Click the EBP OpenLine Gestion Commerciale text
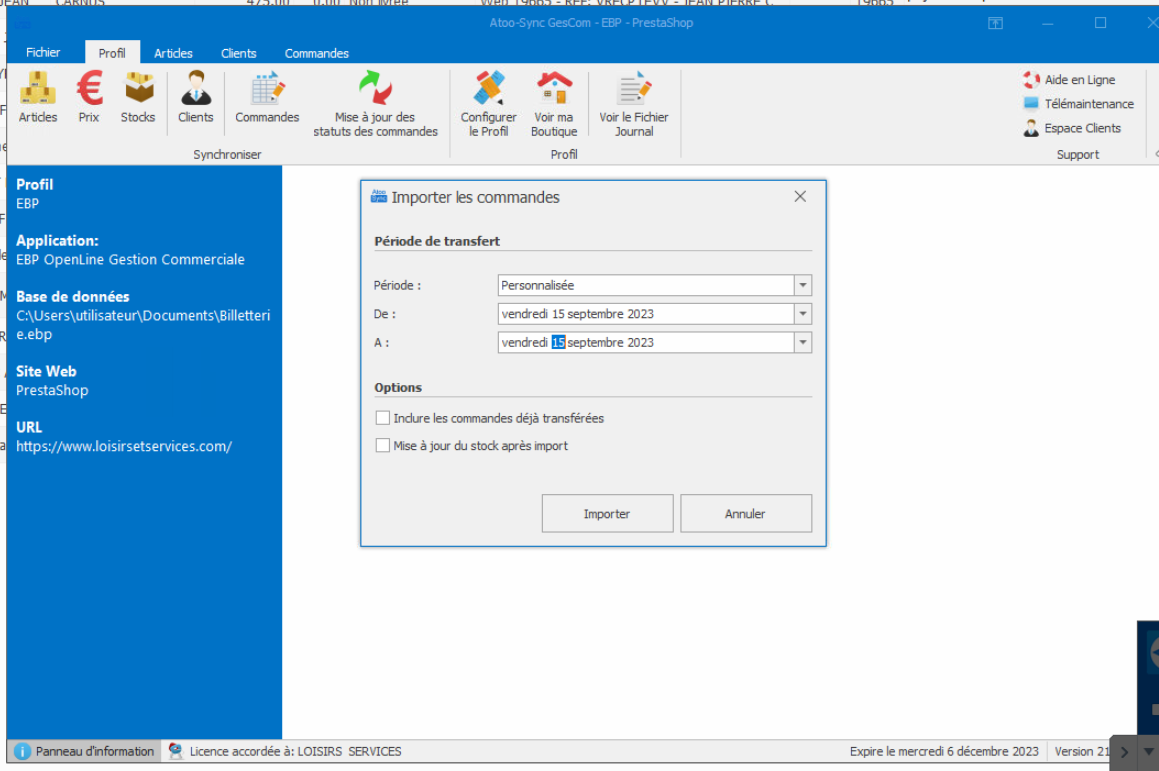 click(130, 259)
